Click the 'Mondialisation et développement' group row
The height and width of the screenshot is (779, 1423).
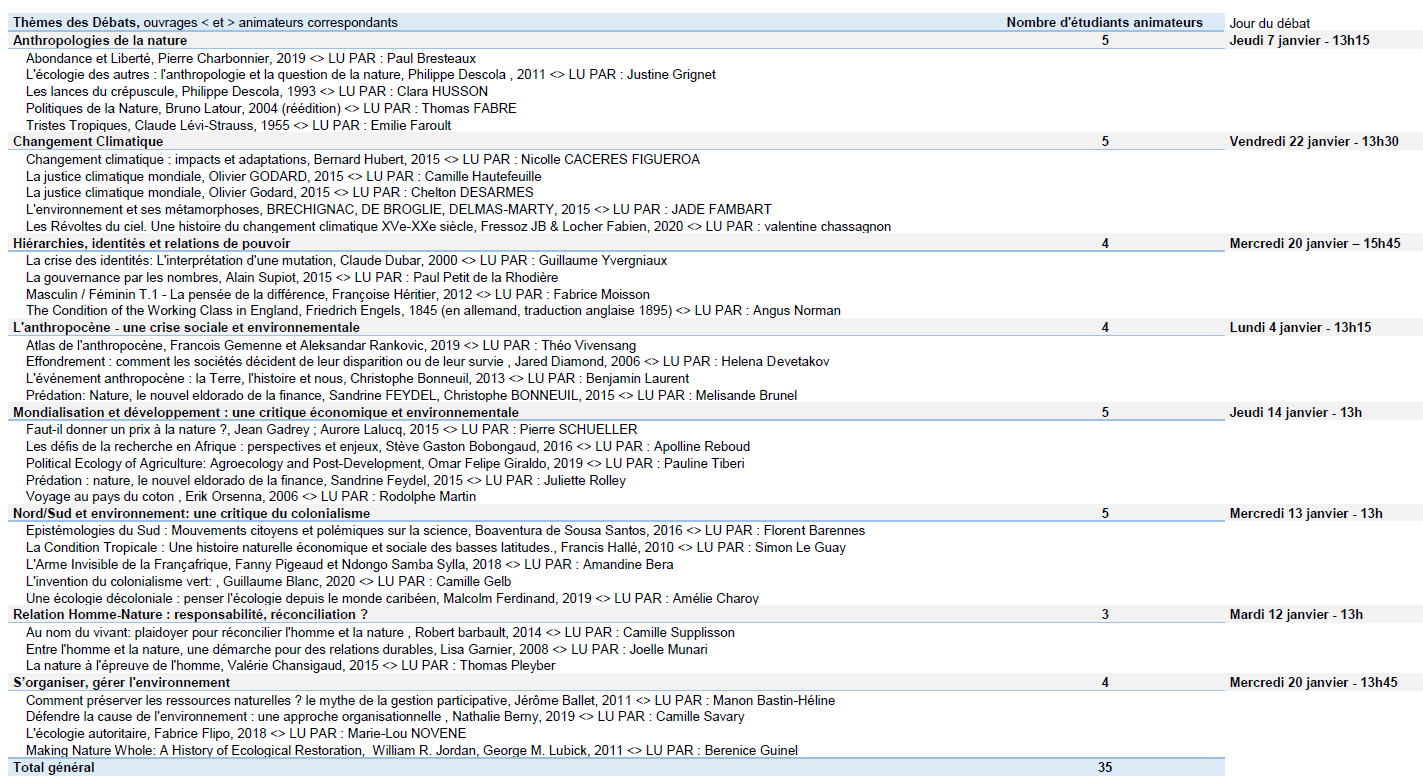[265, 412]
